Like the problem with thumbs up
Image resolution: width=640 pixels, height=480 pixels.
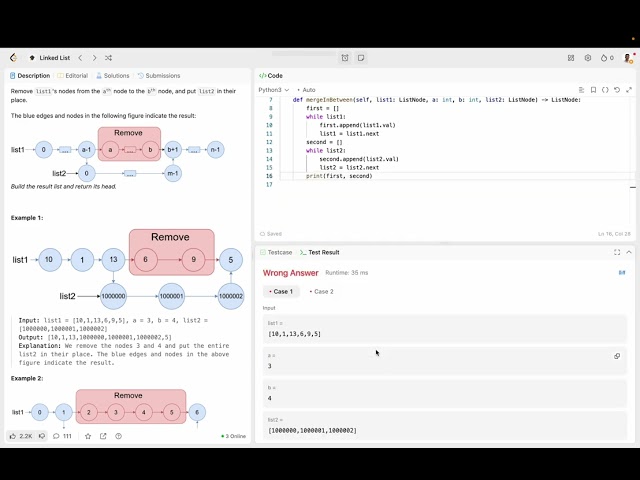click(x=14, y=436)
